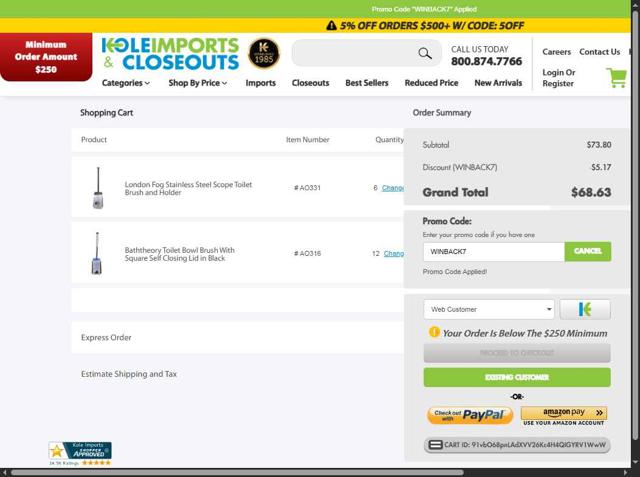This screenshot has width=640, height=477.
Task: Click the Kole Imports & Closeouts logo
Action: 170,54
